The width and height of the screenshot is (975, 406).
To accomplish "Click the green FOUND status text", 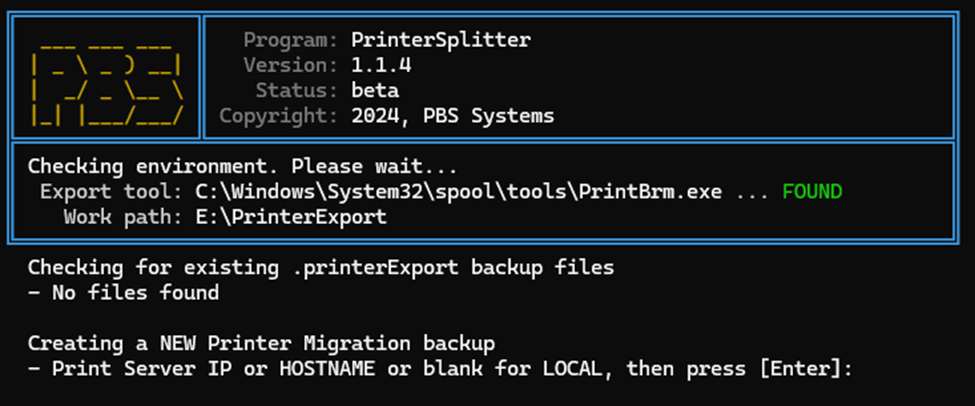I will [812, 191].
